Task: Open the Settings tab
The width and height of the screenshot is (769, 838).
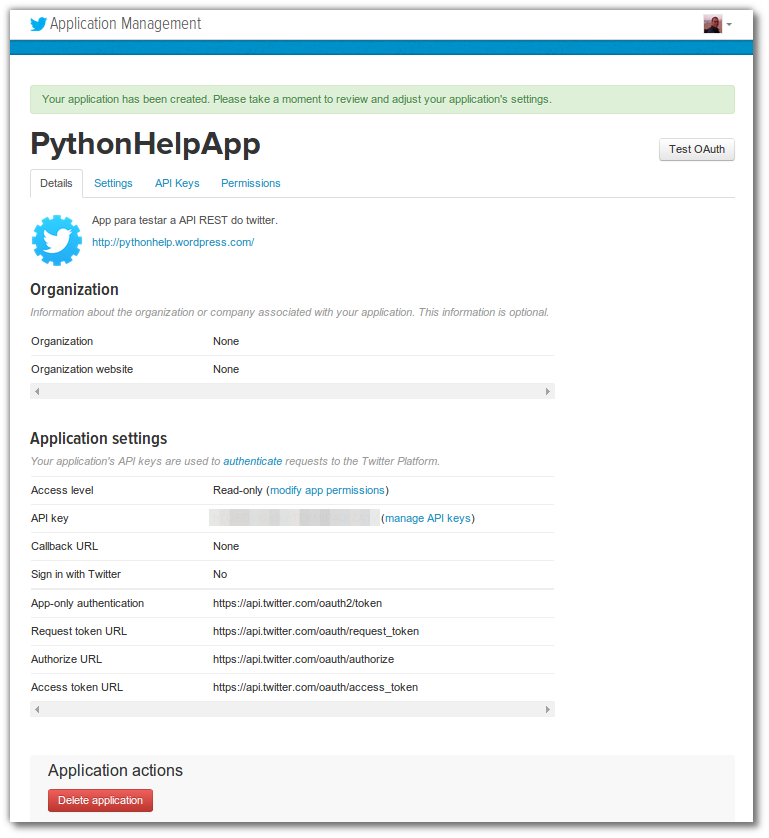Action: point(113,183)
